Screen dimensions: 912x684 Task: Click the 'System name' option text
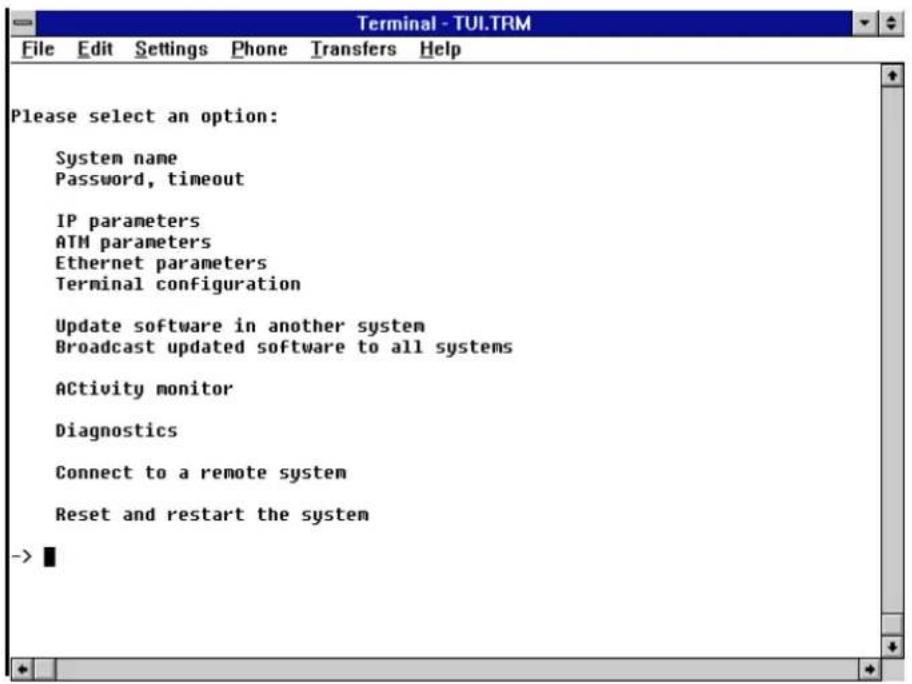(116, 158)
